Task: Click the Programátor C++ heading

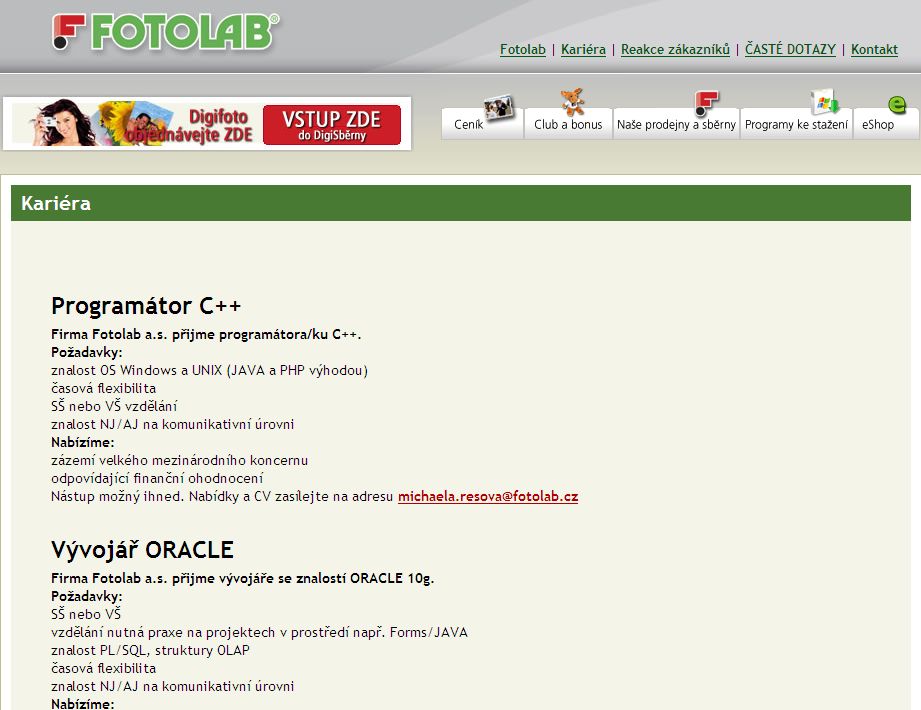Action: point(146,306)
